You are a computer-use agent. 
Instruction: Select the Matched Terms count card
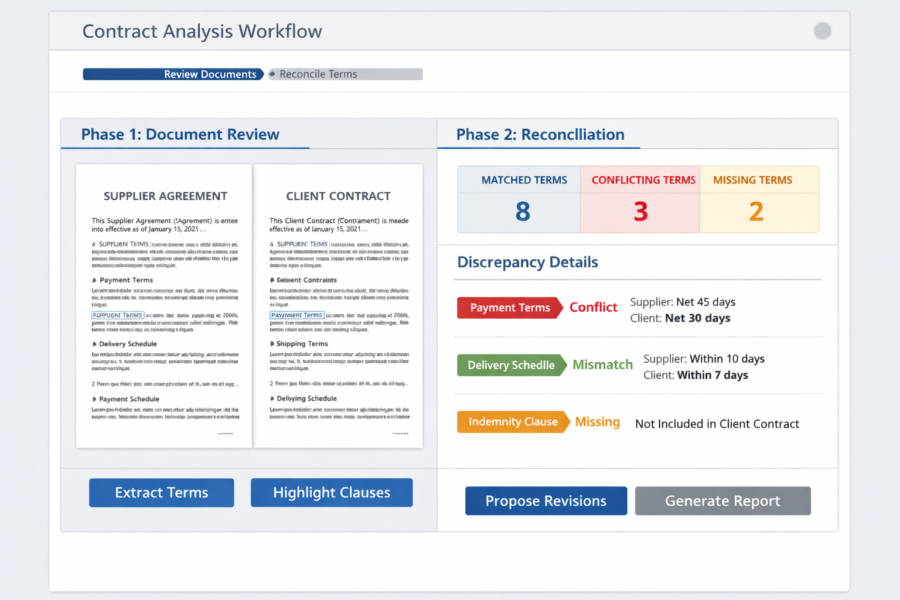pos(519,199)
